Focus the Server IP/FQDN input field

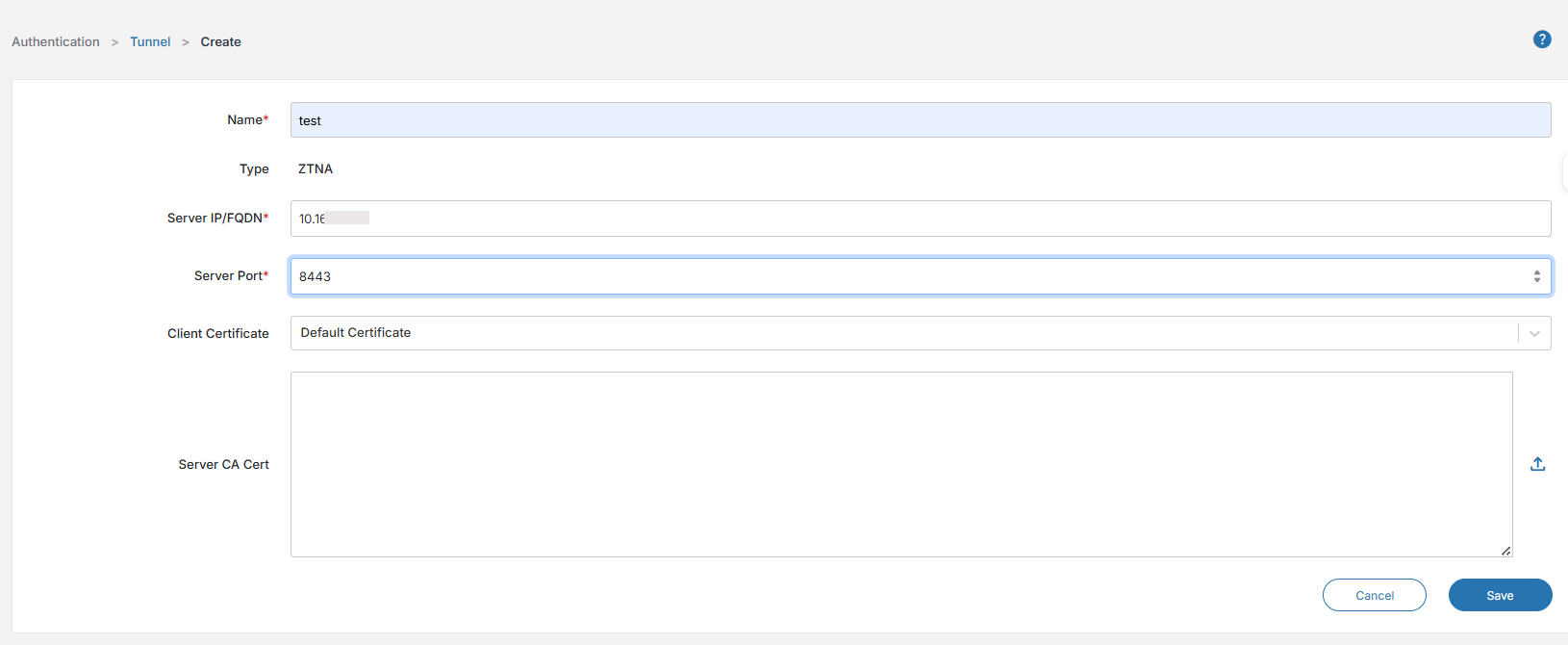(920, 219)
